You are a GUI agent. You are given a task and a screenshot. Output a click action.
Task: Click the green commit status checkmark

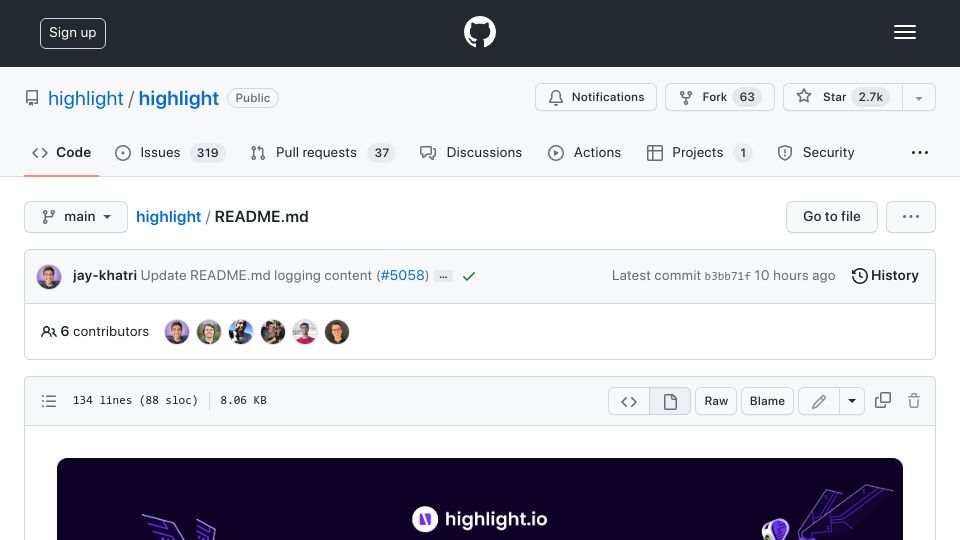(469, 276)
